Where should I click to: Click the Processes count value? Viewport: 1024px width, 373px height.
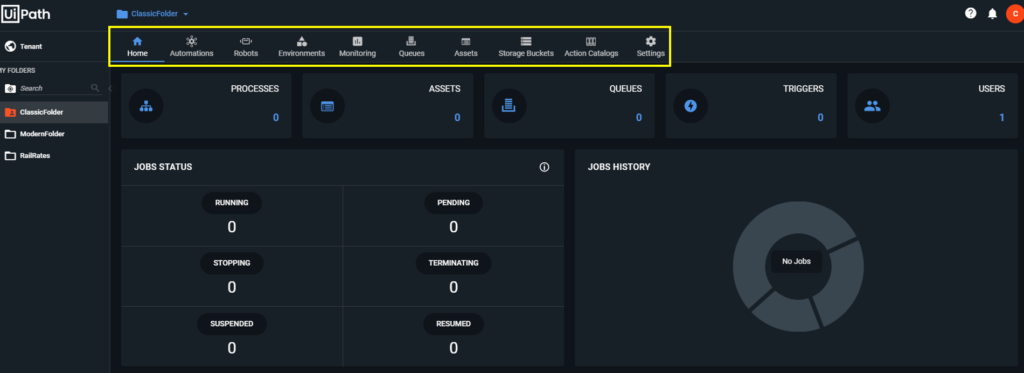click(276, 118)
